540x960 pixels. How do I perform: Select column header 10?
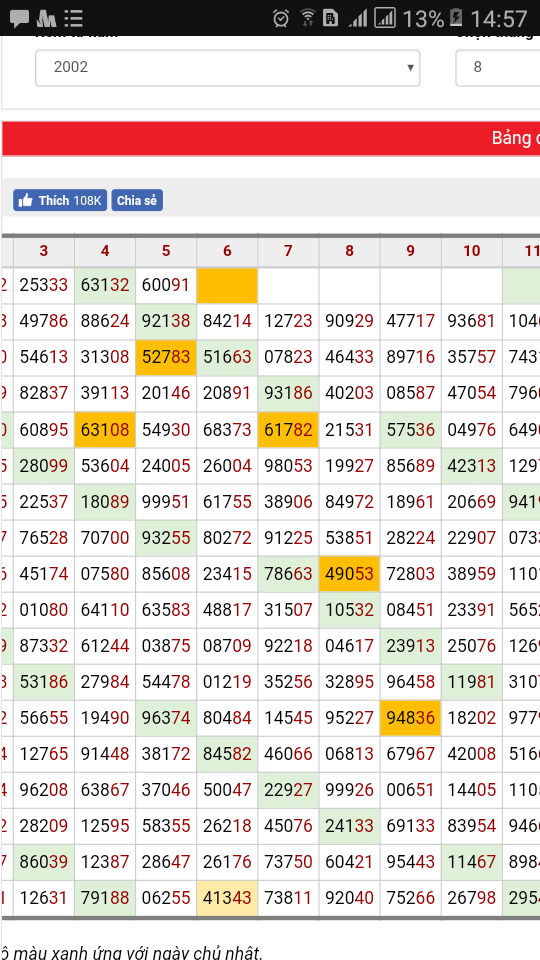coord(472,251)
